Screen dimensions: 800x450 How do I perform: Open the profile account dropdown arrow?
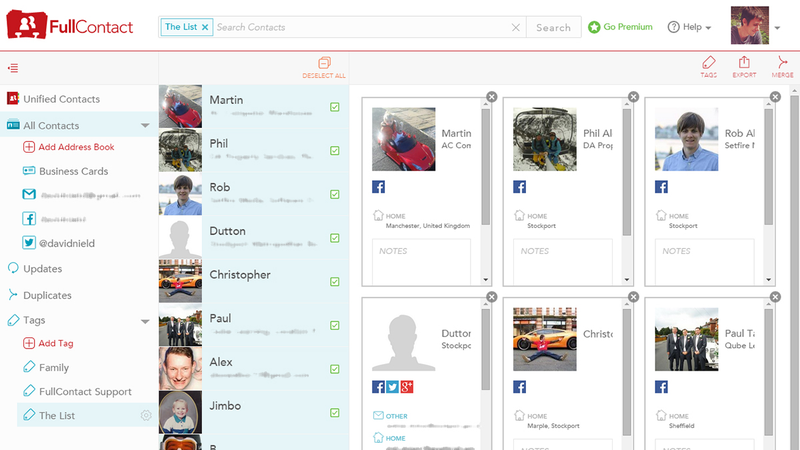tap(777, 28)
